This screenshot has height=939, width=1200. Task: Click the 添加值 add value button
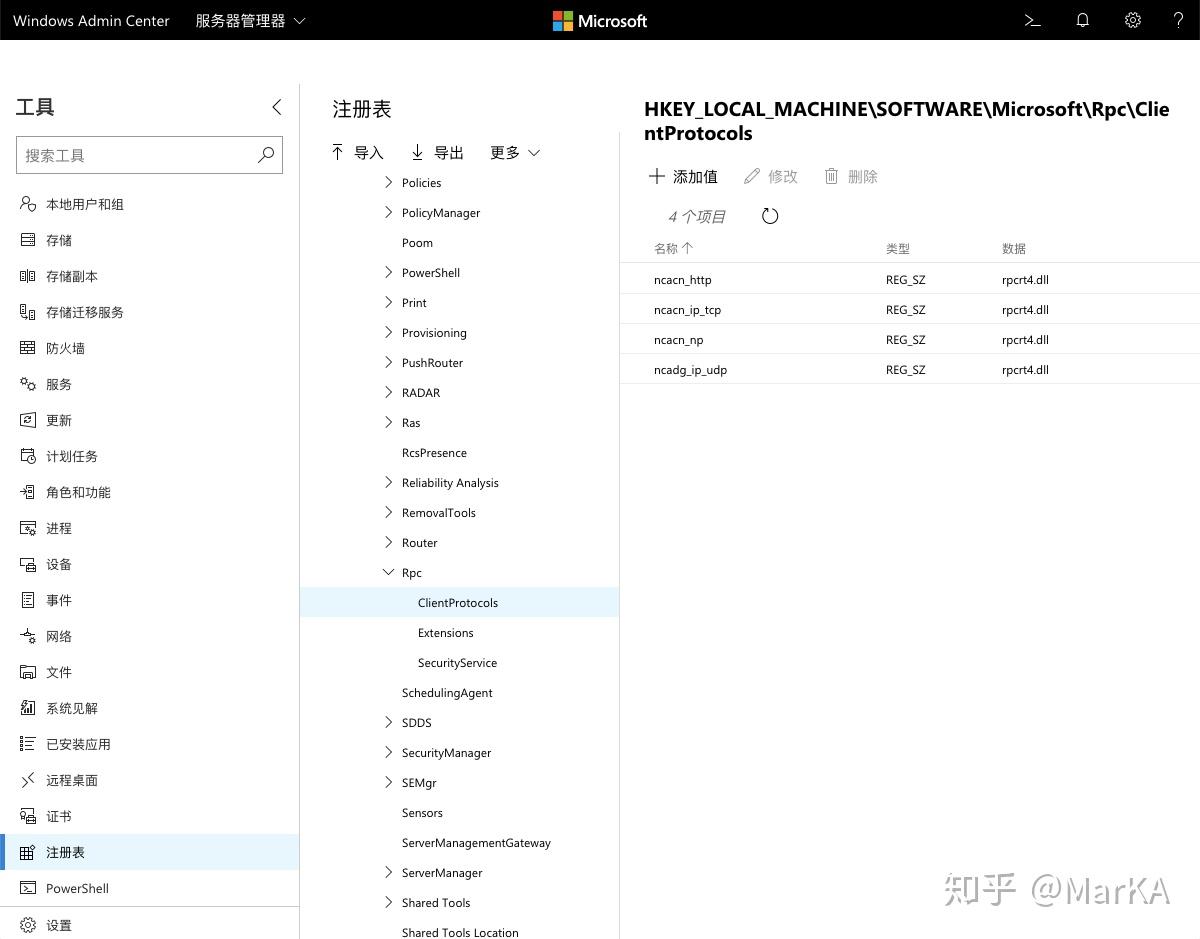(683, 176)
